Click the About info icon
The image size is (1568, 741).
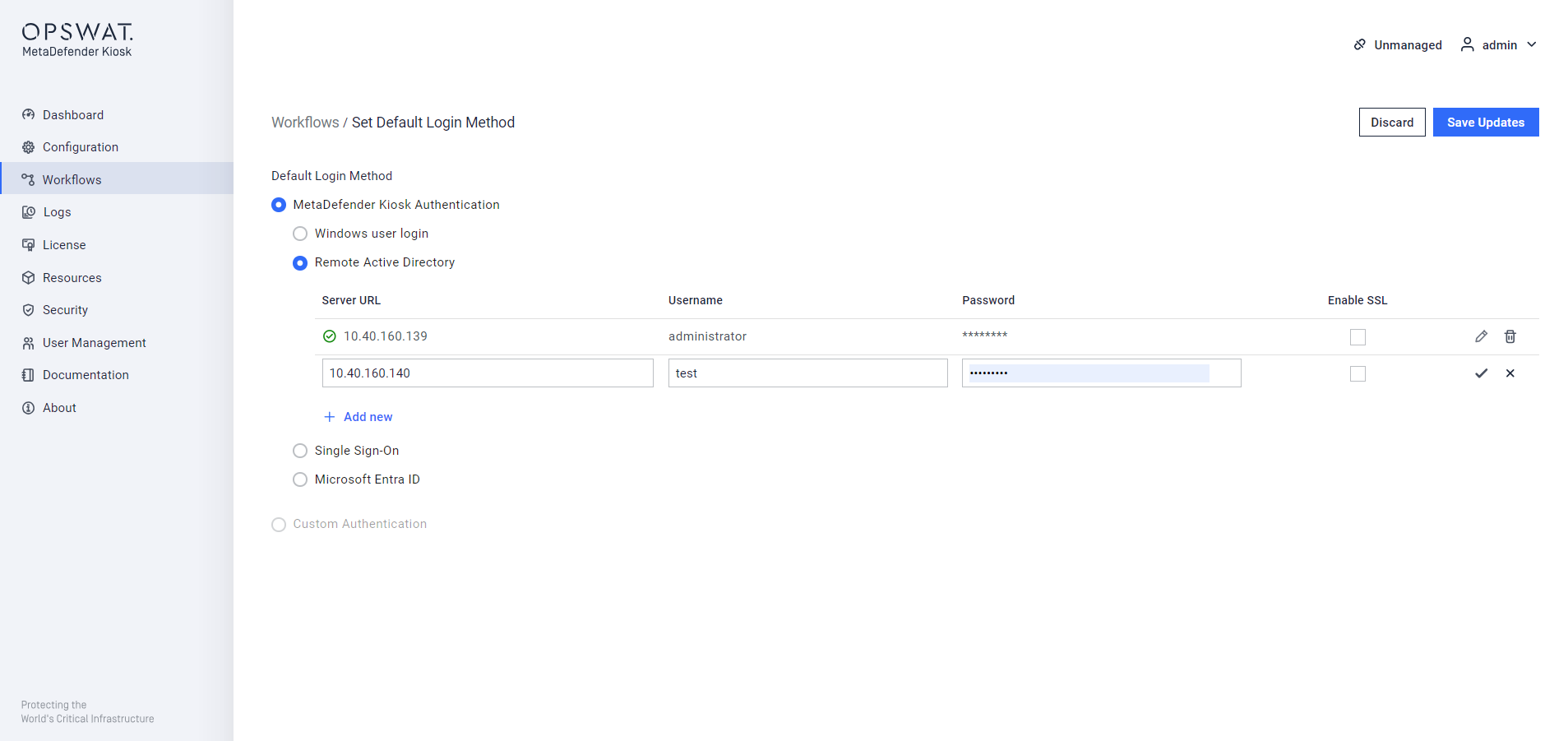[x=28, y=408]
